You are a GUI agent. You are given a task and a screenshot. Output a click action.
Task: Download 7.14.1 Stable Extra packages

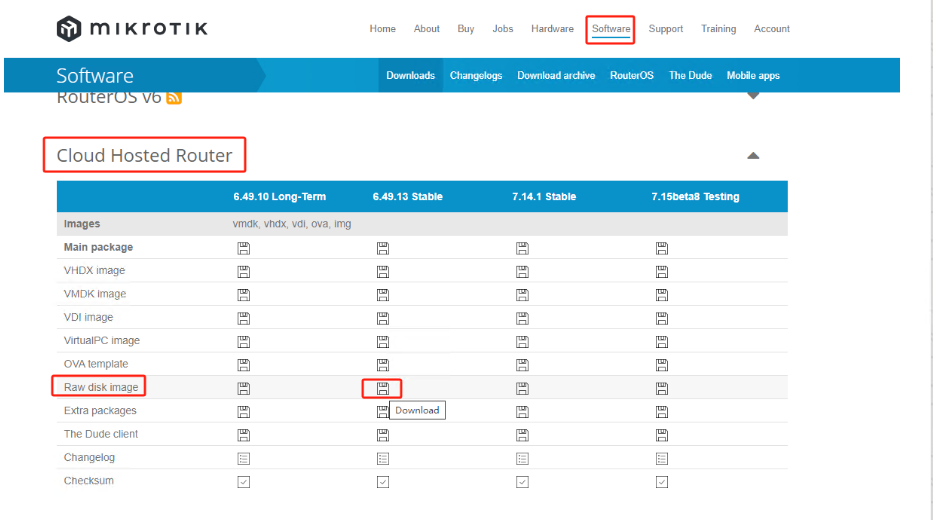click(x=522, y=412)
